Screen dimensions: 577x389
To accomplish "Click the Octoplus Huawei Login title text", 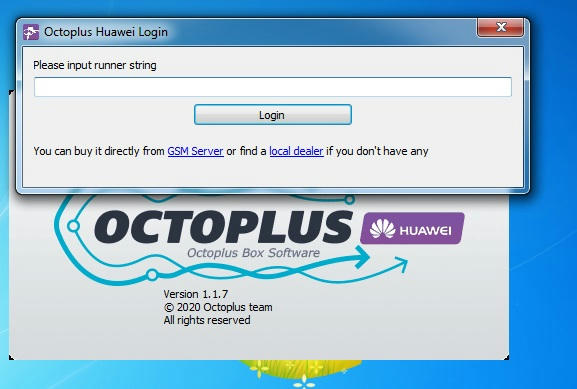I will tap(106, 32).
